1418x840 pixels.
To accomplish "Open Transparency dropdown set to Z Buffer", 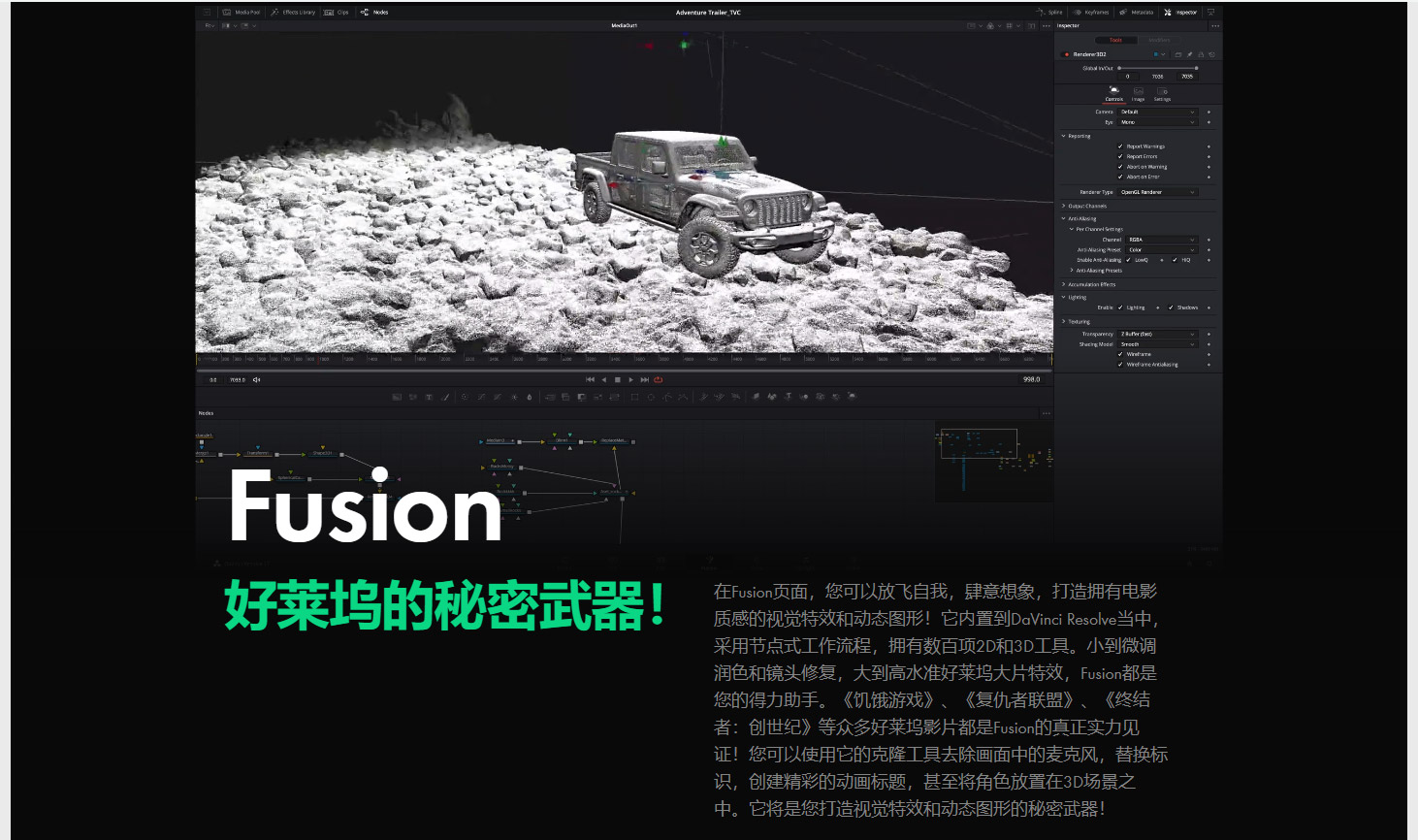I will (1158, 334).
